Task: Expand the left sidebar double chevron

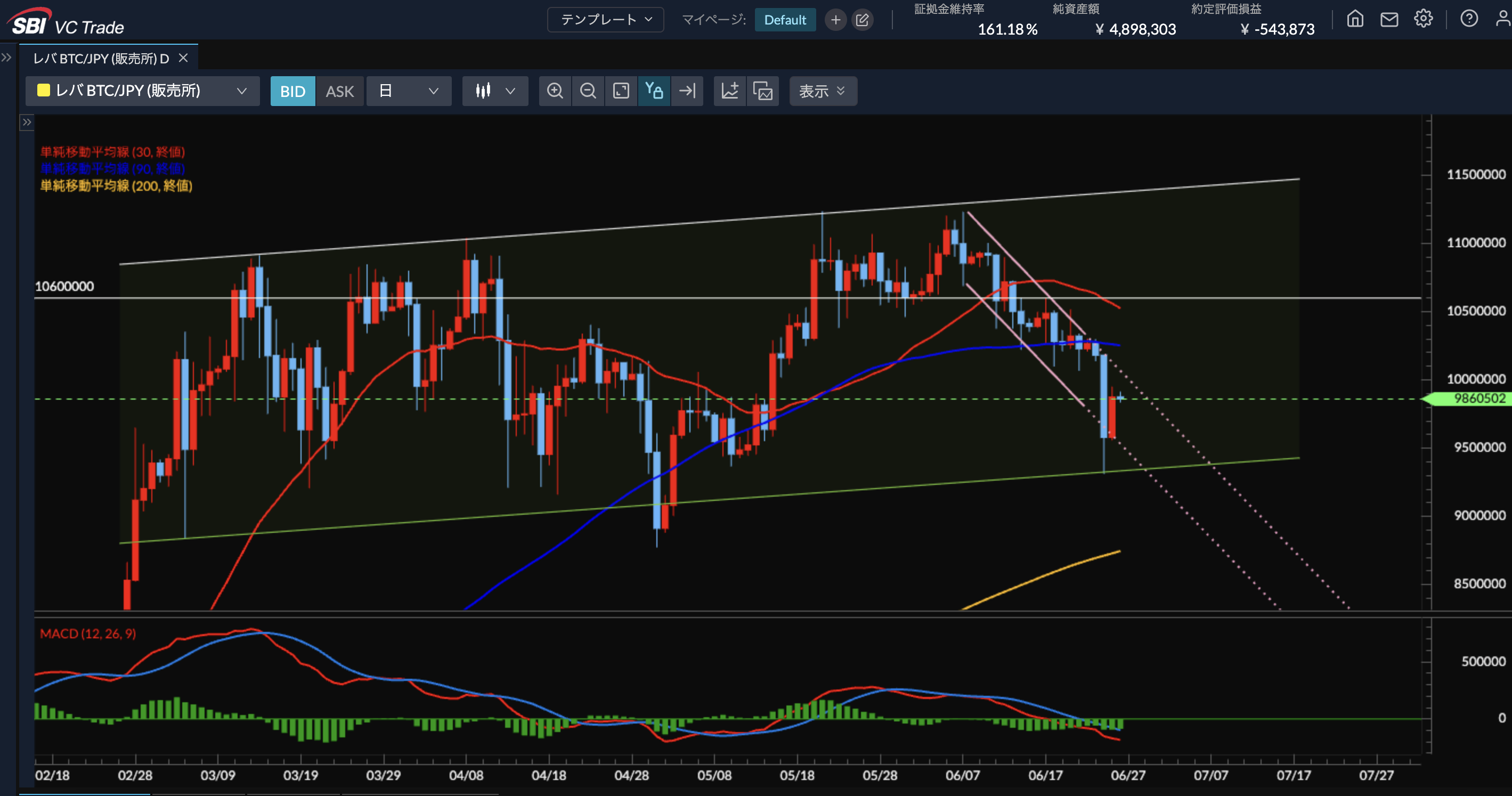Action: pos(6,57)
